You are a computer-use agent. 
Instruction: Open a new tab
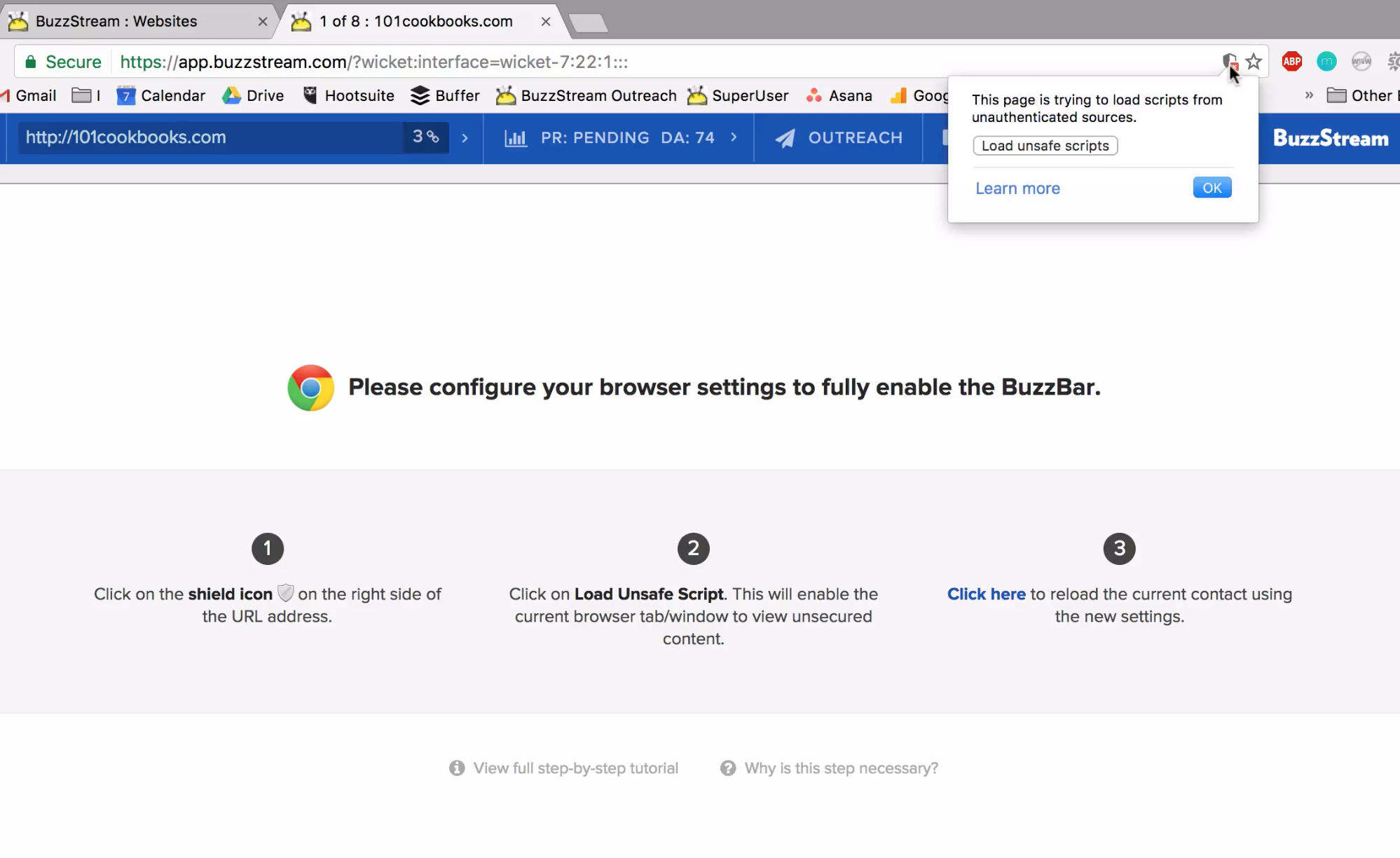click(589, 23)
